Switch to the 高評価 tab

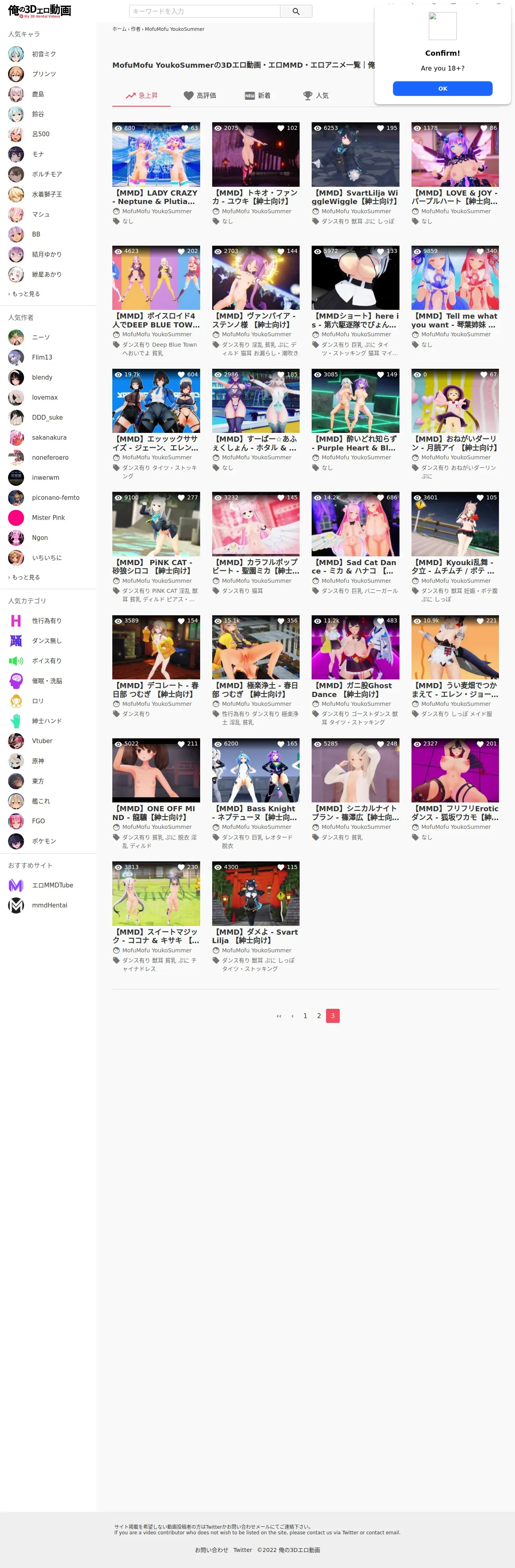coord(200,95)
